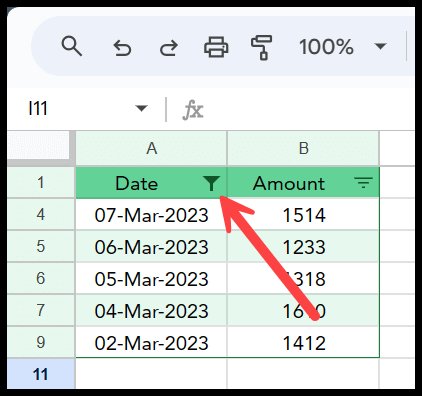Redo the last action
The width and height of the screenshot is (422, 396).
[x=169, y=47]
